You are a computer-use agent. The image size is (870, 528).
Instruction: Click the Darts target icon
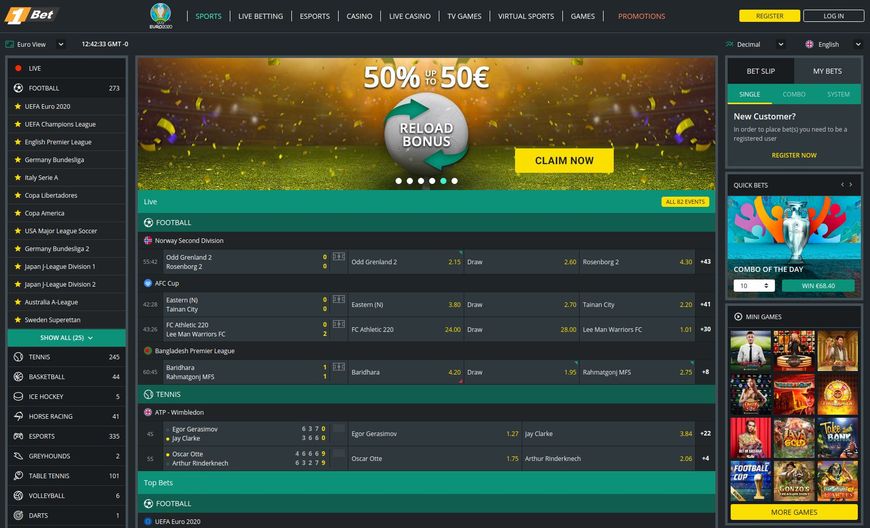[x=18, y=515]
